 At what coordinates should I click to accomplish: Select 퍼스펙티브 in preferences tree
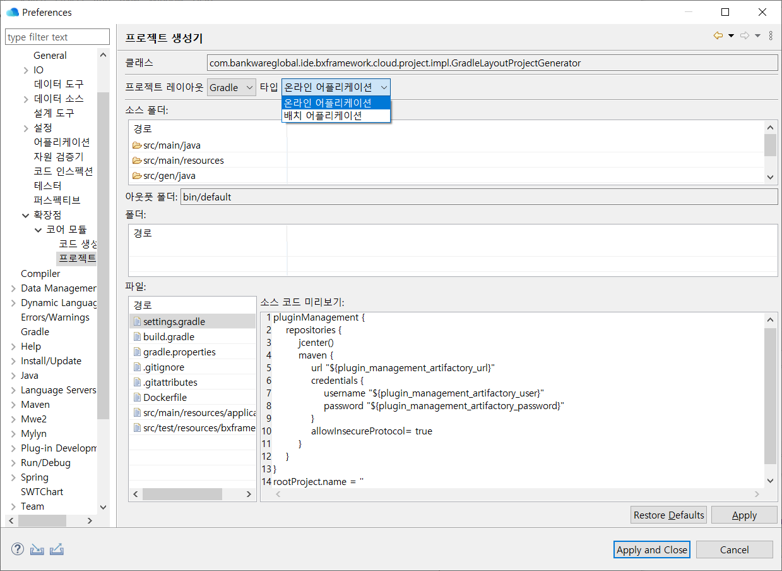(56, 200)
